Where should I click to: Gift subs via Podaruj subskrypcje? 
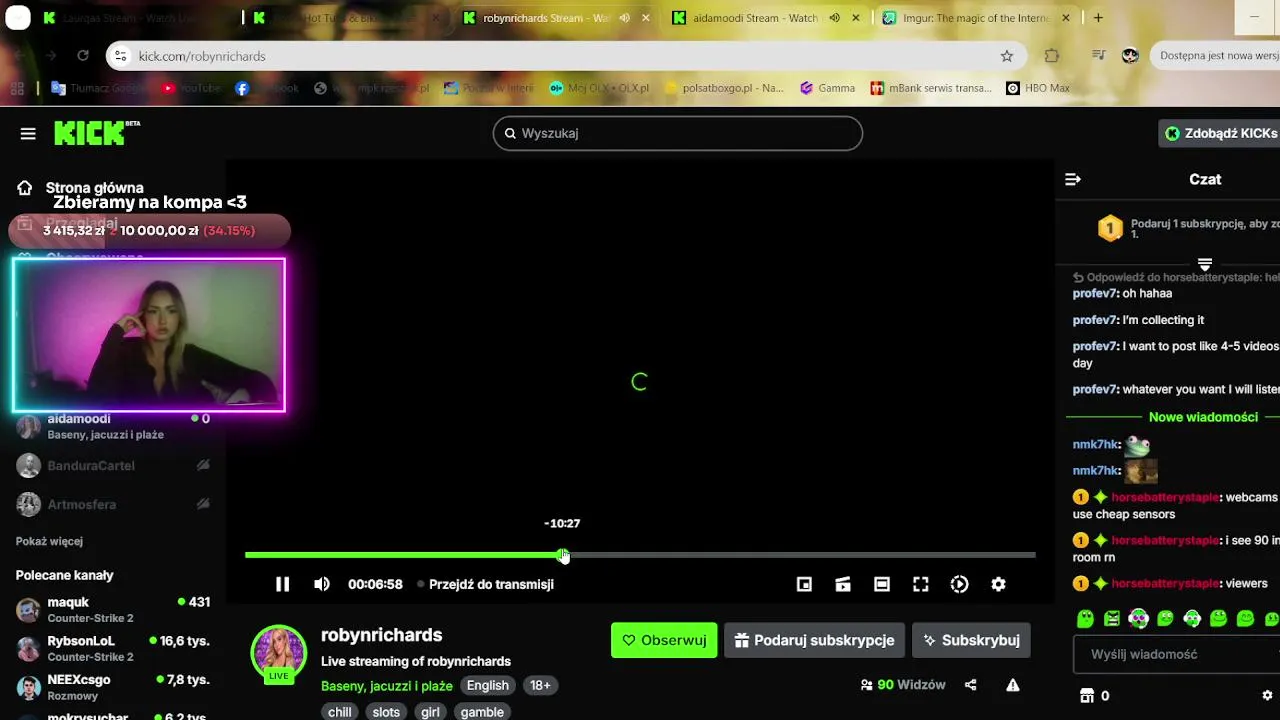coord(815,640)
